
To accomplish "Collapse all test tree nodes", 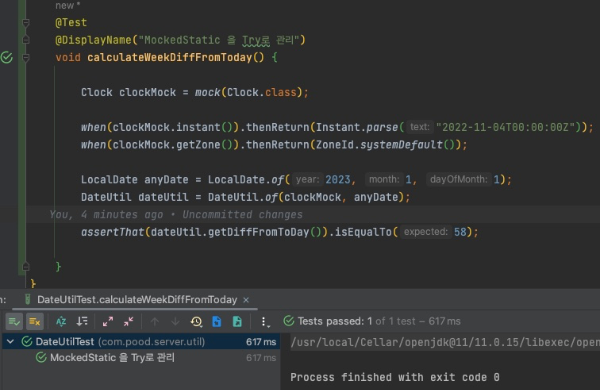I will (129, 321).
